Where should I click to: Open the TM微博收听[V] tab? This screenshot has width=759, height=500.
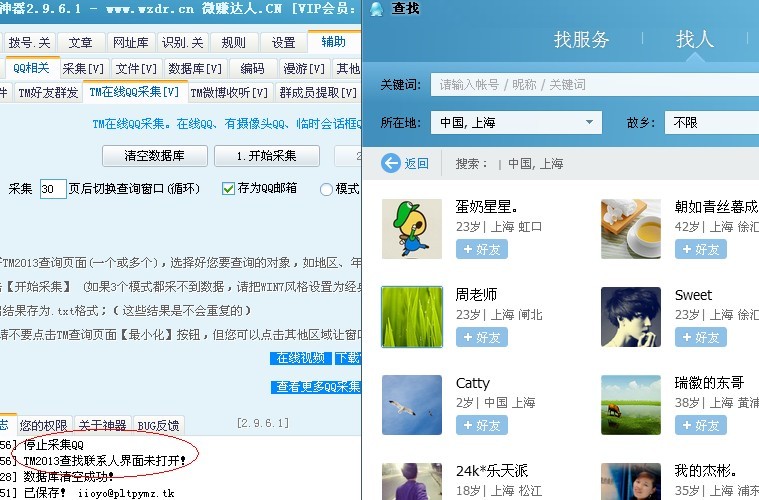[x=229, y=92]
